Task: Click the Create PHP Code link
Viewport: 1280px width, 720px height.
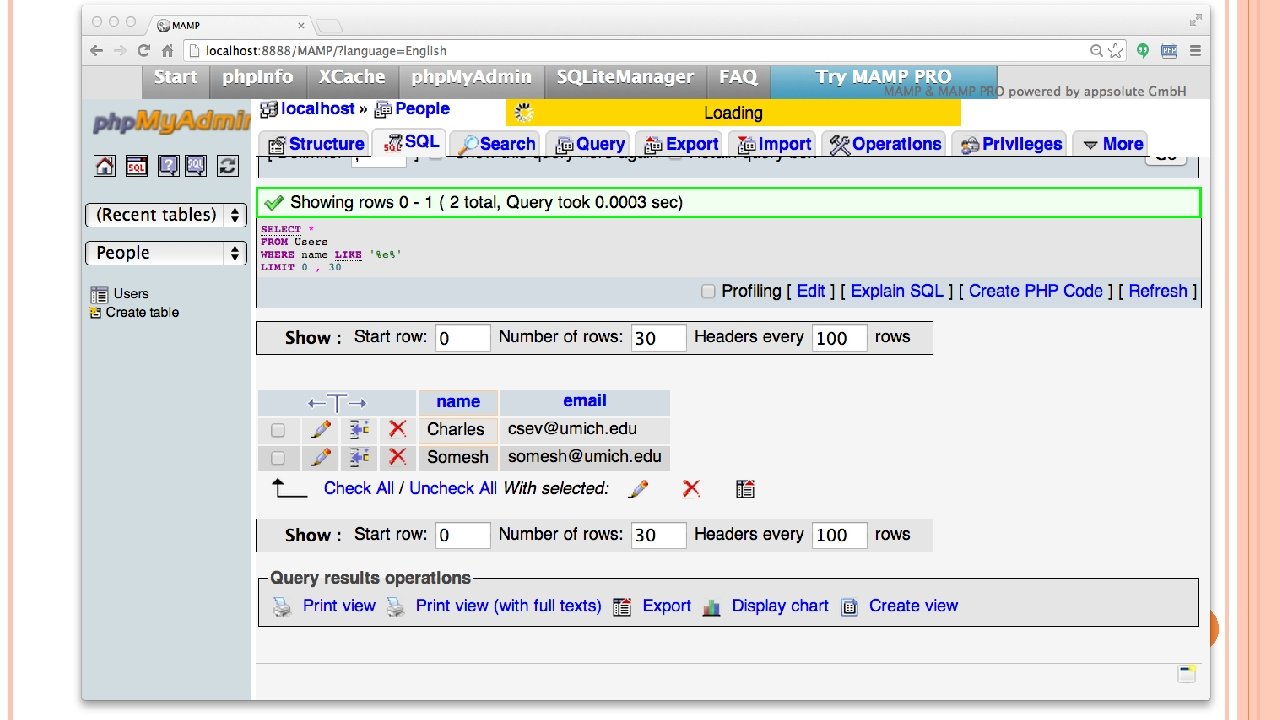Action: click(x=1036, y=291)
